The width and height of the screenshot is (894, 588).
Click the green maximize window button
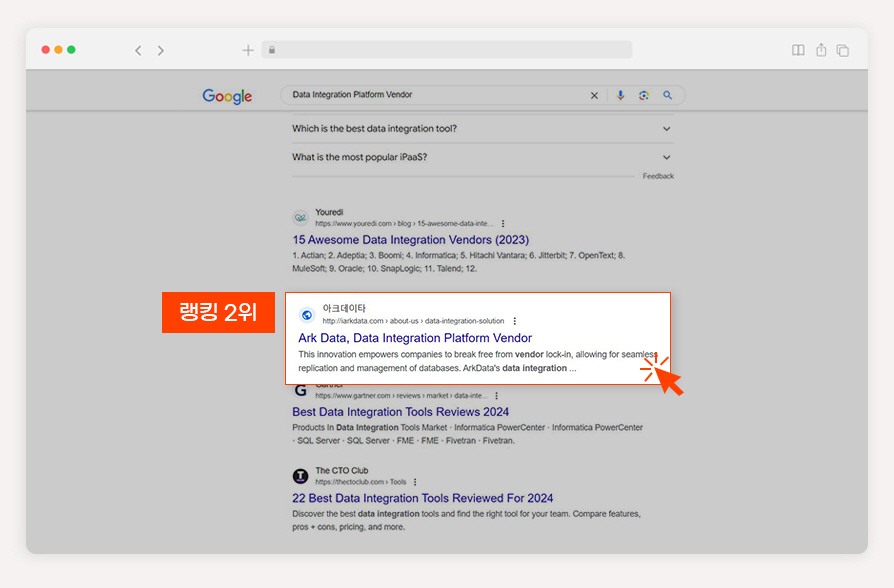(x=71, y=50)
